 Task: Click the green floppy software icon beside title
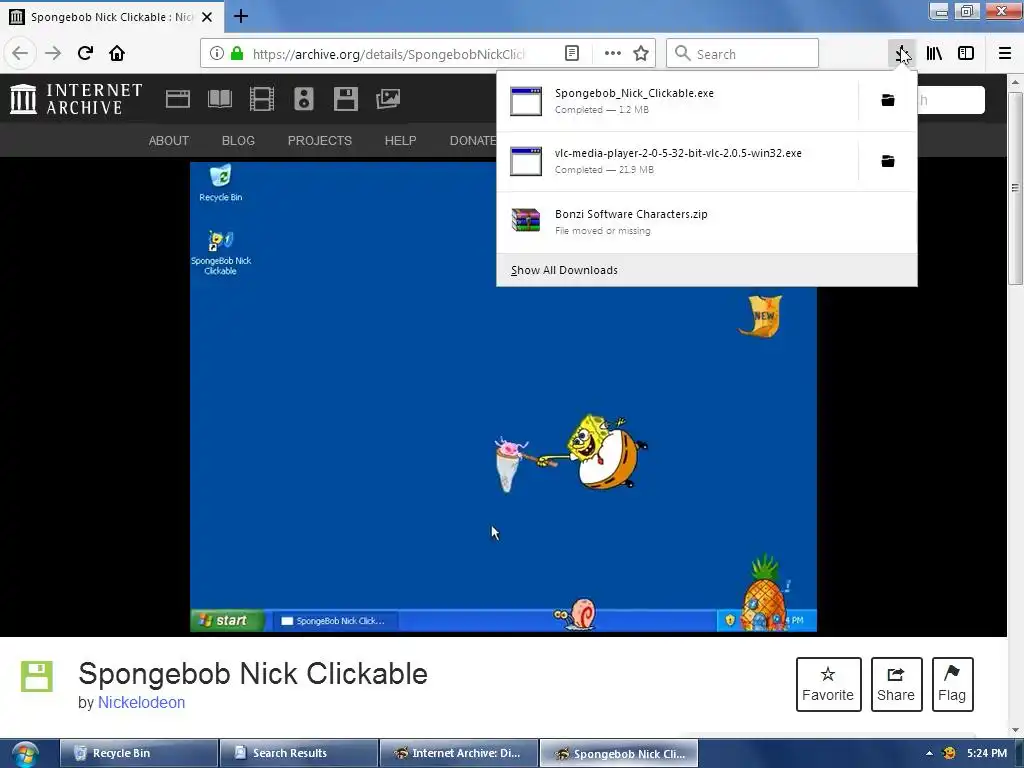(37, 677)
